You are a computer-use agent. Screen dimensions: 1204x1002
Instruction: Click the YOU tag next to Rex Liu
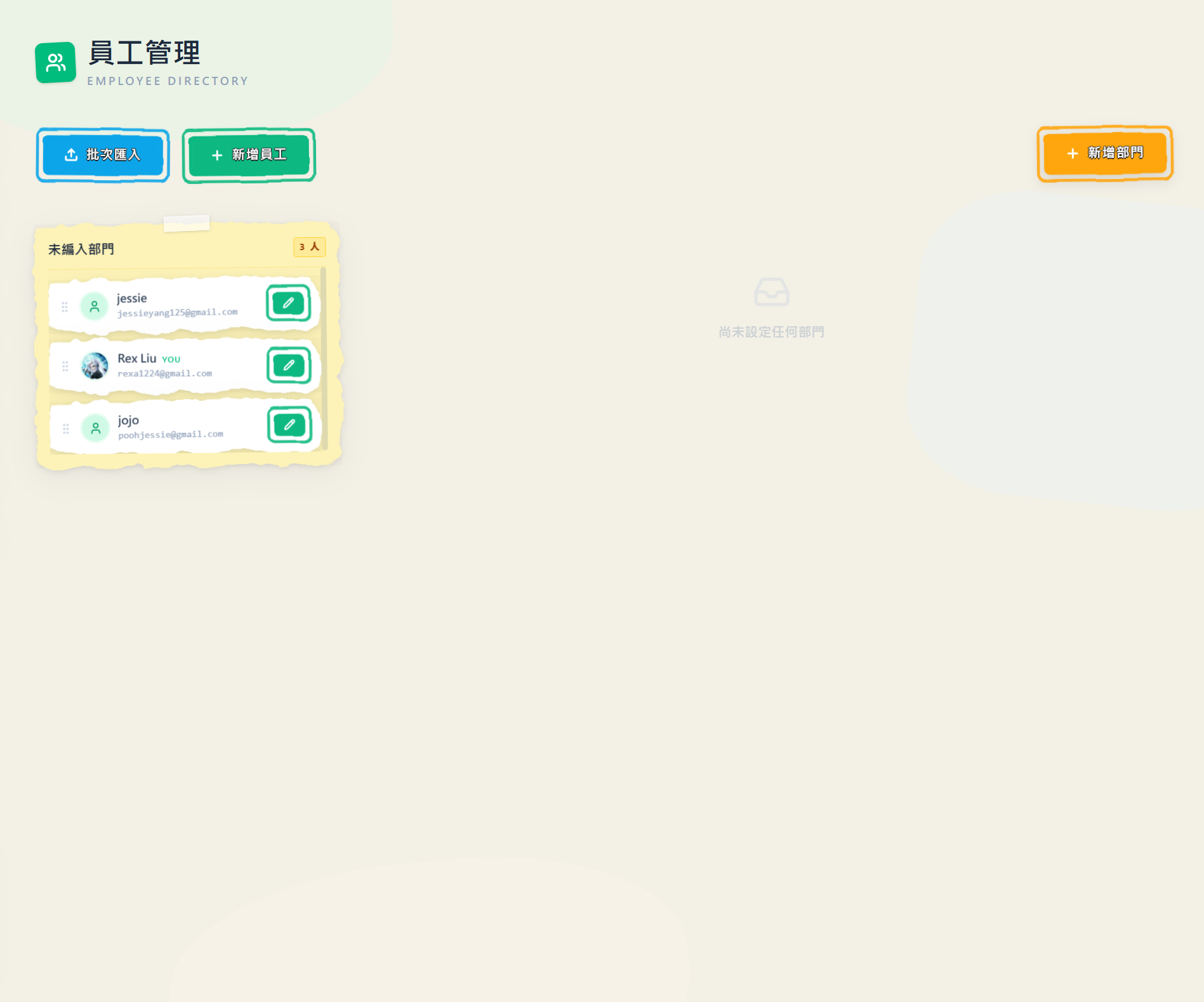(x=171, y=359)
